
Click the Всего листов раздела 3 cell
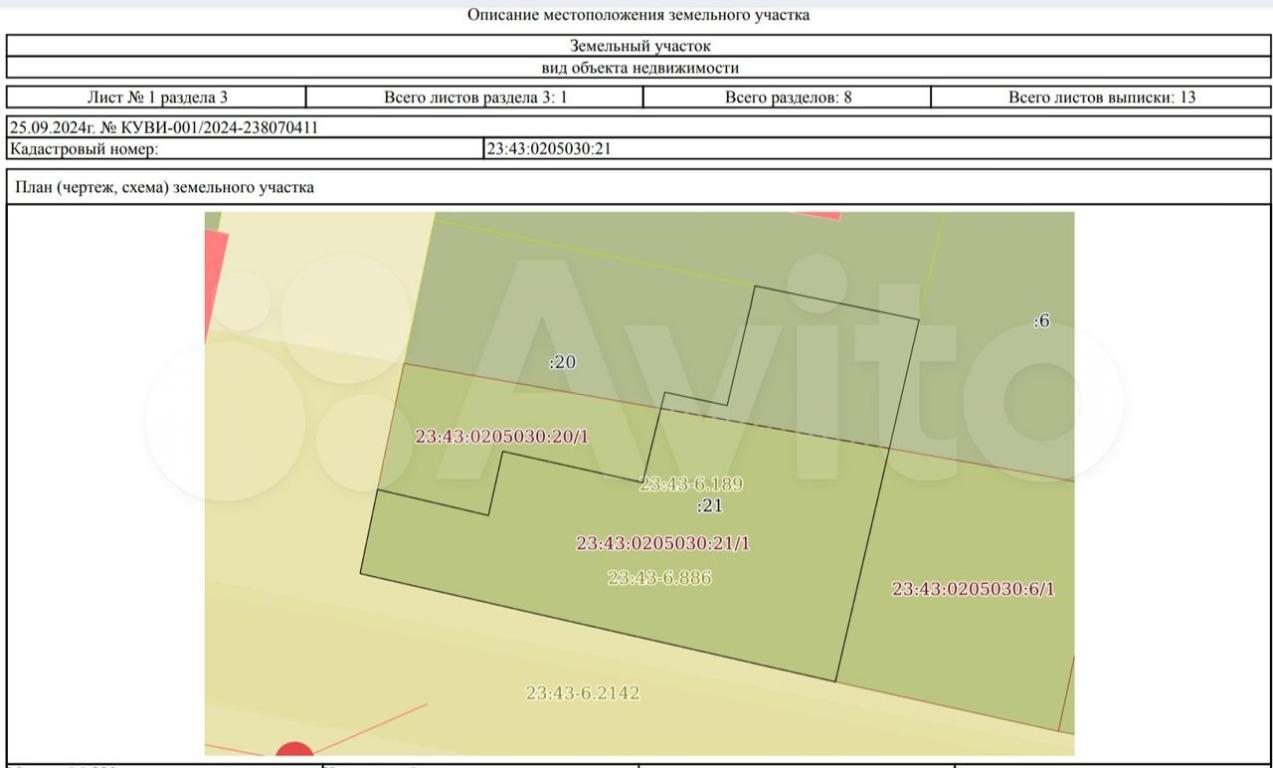pyautogui.click(x=475, y=97)
